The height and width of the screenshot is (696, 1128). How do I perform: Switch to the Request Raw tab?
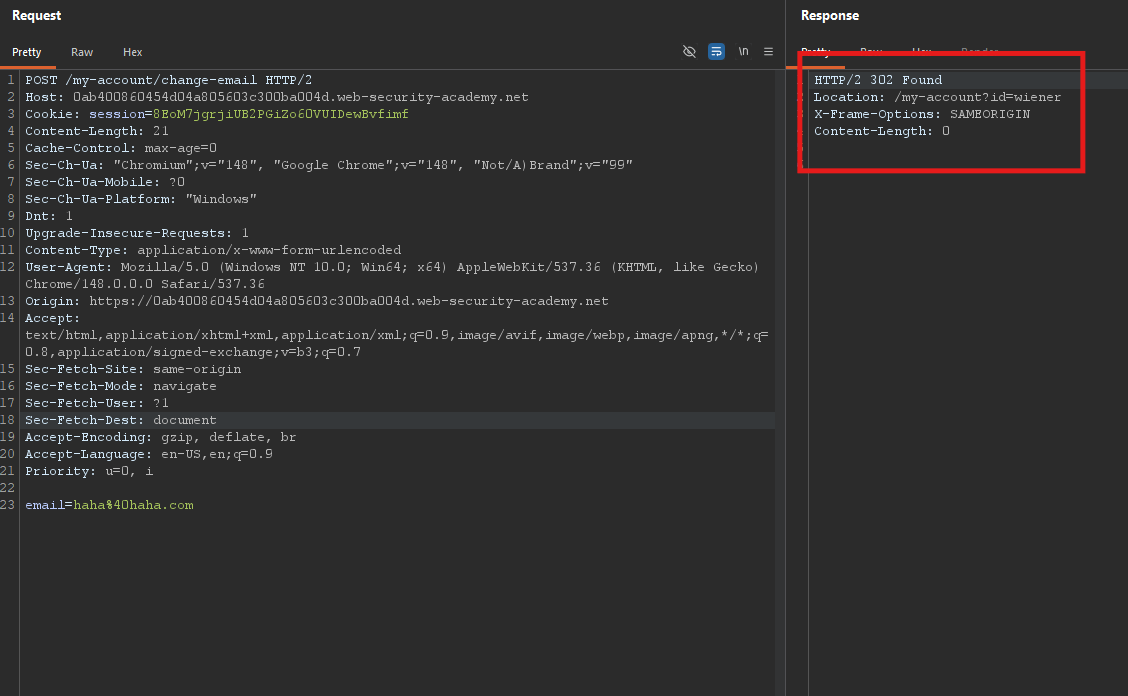82,53
